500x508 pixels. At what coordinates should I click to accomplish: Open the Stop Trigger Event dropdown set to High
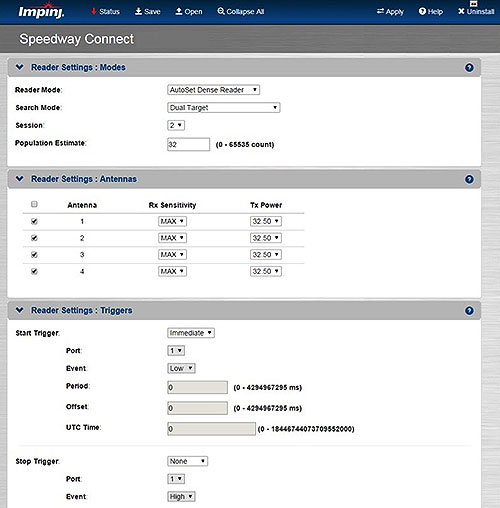[181, 497]
